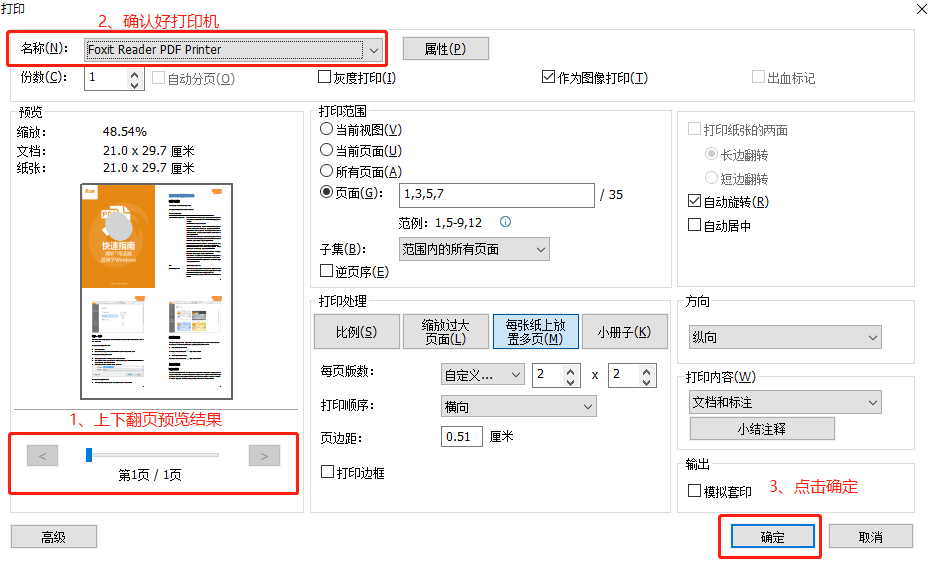
Task: Open the 方向 orientation dropdown
Action: click(785, 337)
